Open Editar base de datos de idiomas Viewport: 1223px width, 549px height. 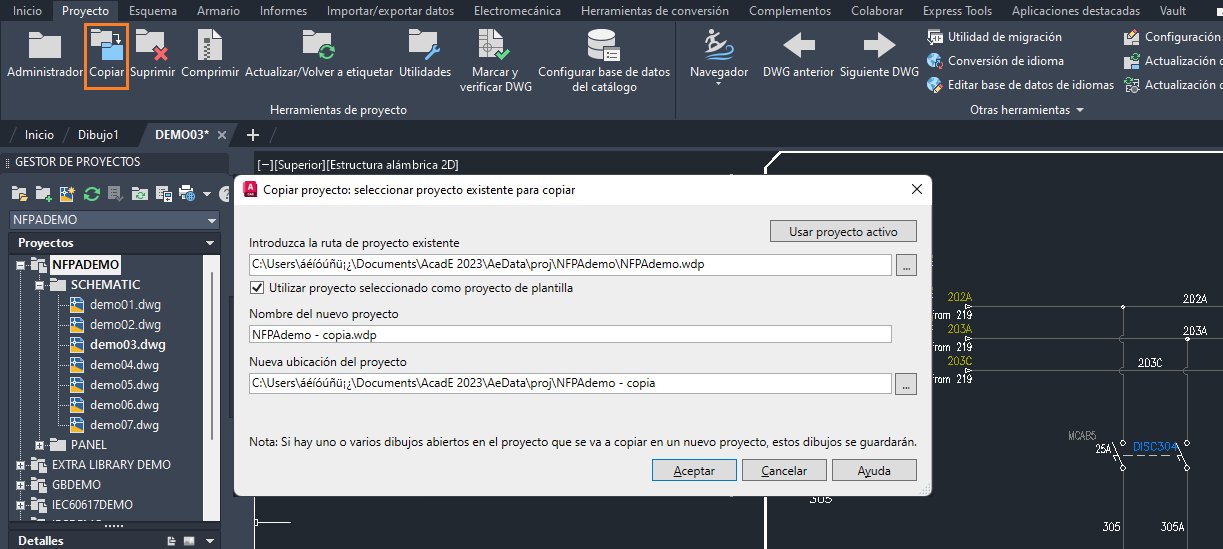click(1020, 85)
